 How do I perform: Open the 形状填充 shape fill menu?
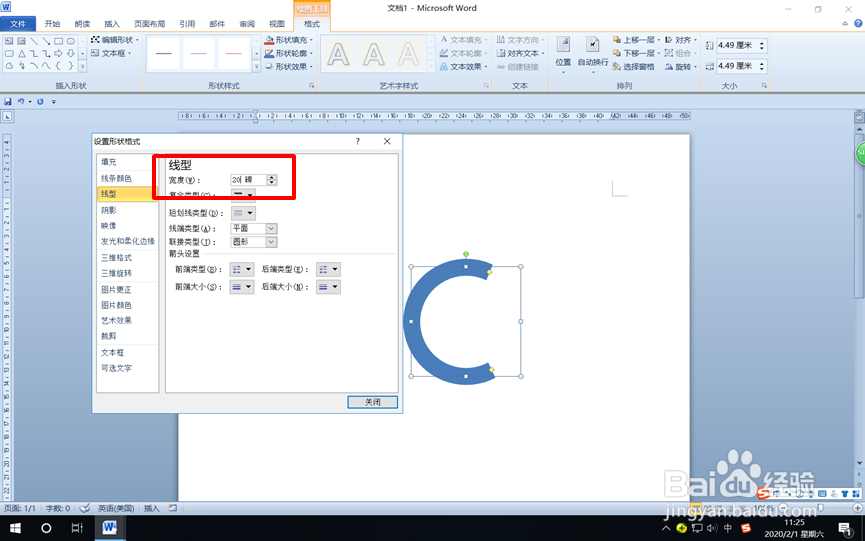pyautogui.click(x=289, y=40)
